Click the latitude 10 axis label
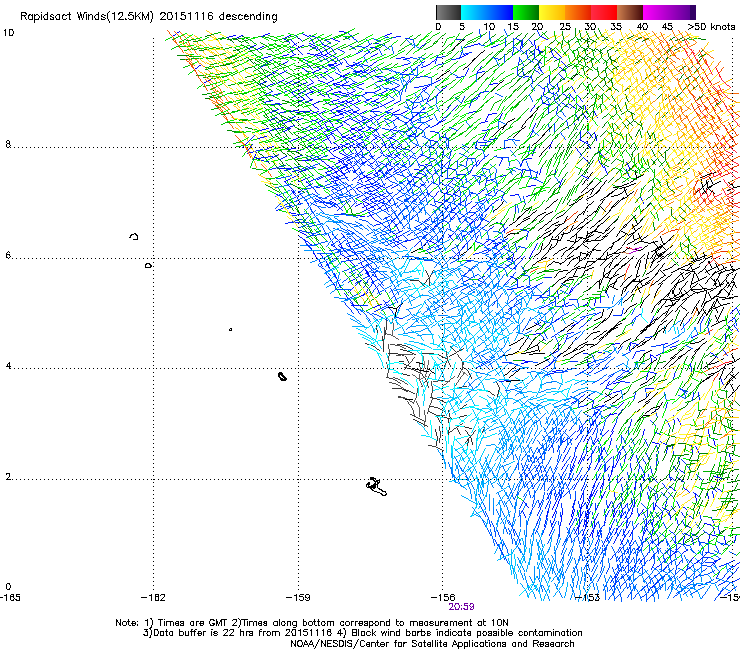Screen dimensions: 740x650 8,33
